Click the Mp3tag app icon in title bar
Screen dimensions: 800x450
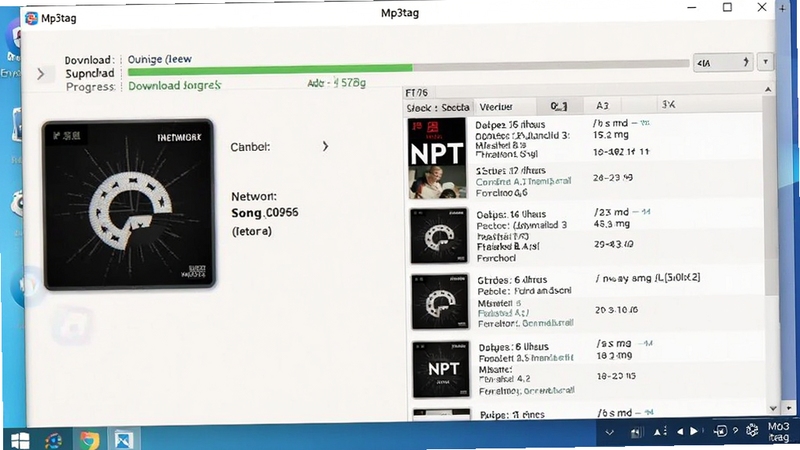(x=31, y=18)
